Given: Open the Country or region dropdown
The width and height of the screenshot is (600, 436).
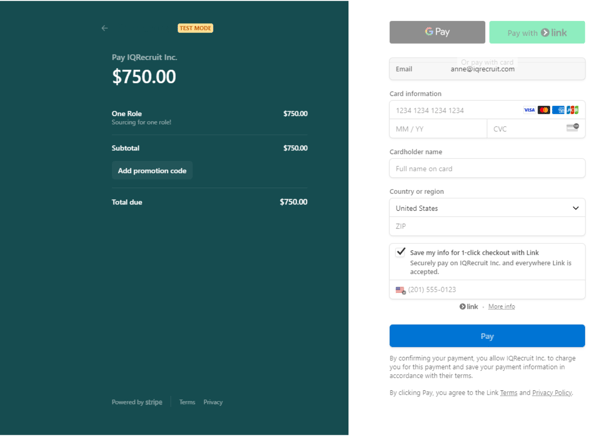Looking at the screenshot, I should tap(487, 208).
